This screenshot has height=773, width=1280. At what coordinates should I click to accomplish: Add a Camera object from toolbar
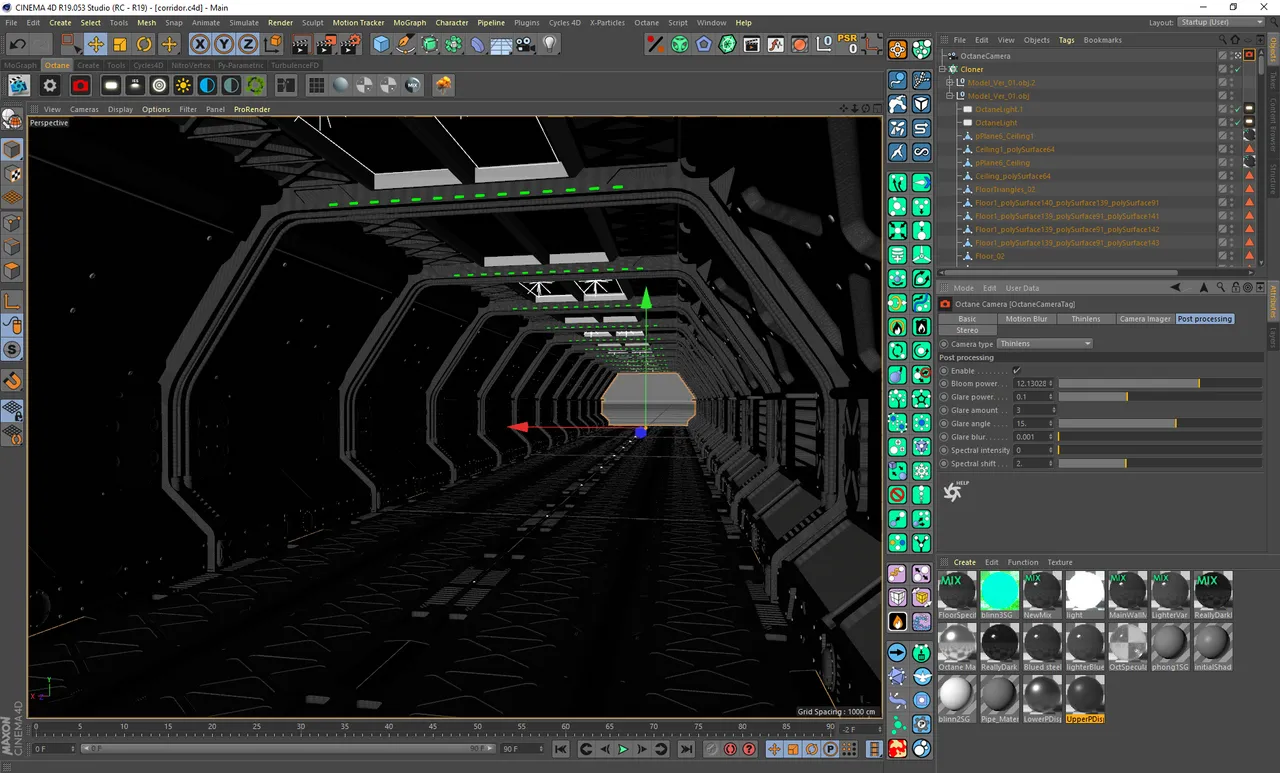click(x=526, y=44)
